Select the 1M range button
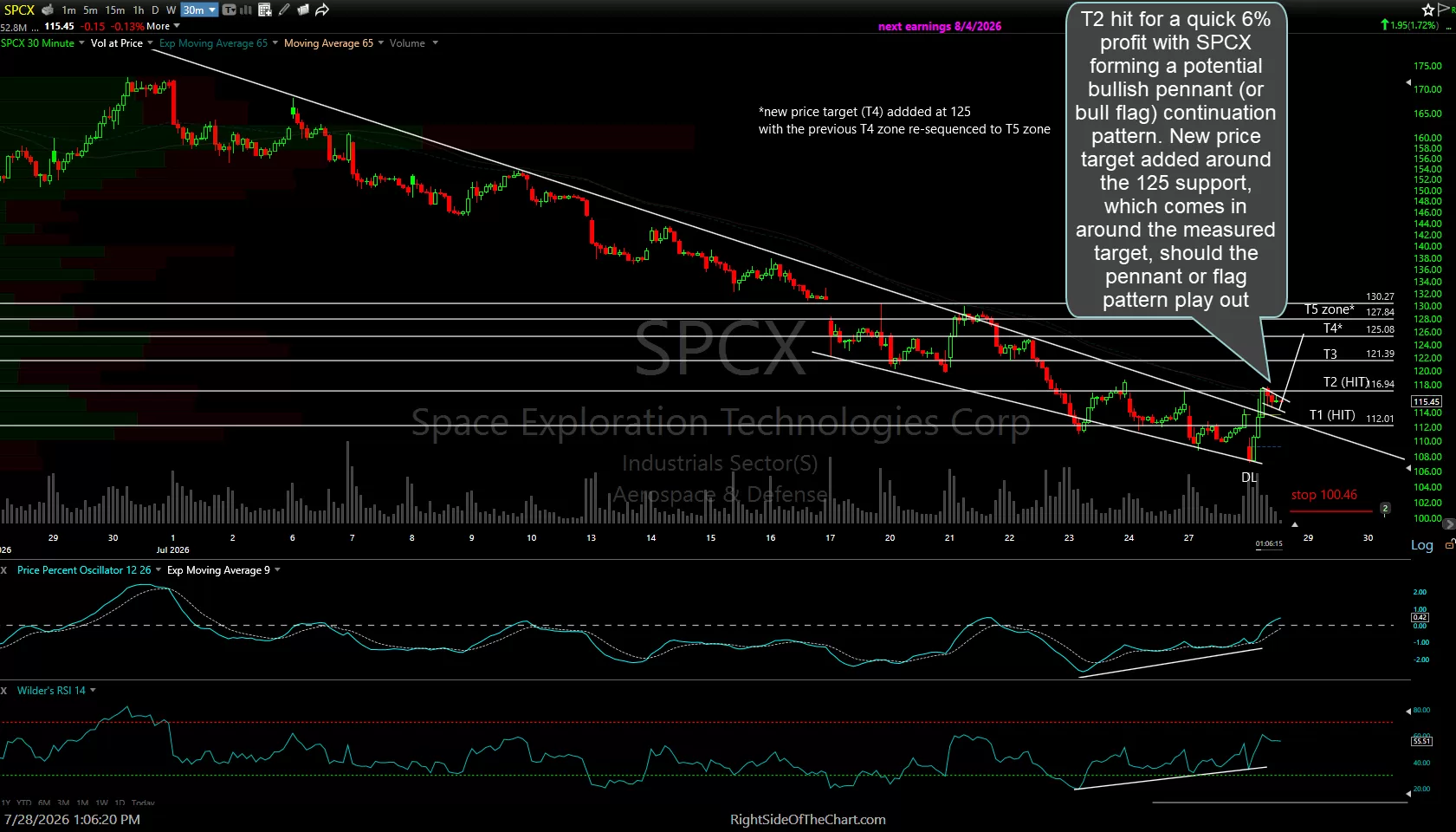Screen dimensions: 1456x832 82,803
